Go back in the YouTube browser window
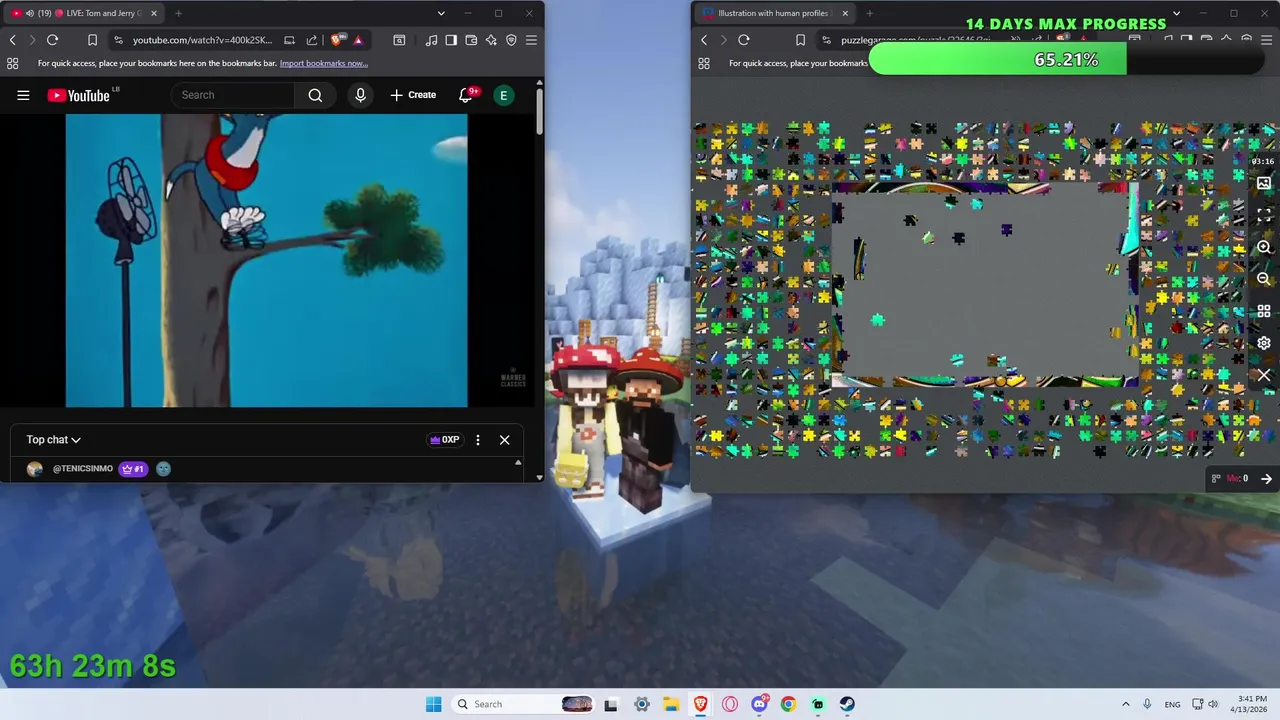Screen dimensions: 1280x720 (x=12, y=40)
